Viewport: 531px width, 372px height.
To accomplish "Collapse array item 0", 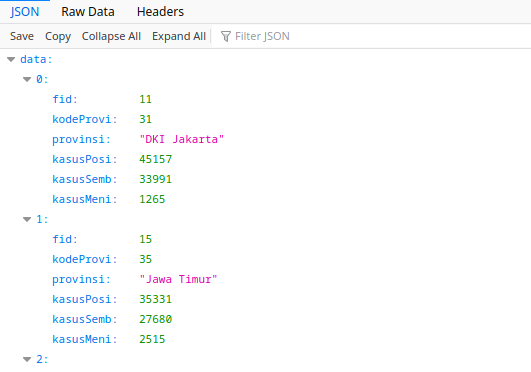I will click(27, 80).
